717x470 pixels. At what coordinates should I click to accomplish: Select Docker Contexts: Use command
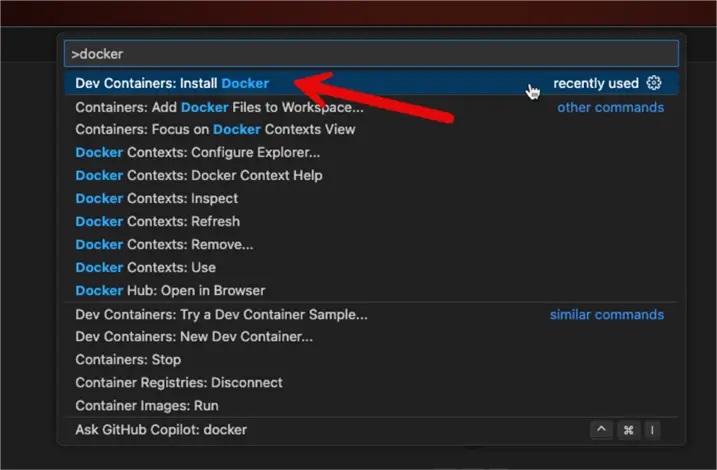(x=371, y=267)
